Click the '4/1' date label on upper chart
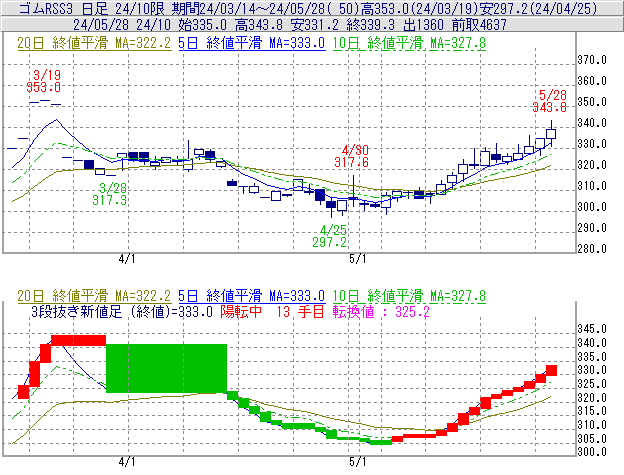 coord(127,259)
